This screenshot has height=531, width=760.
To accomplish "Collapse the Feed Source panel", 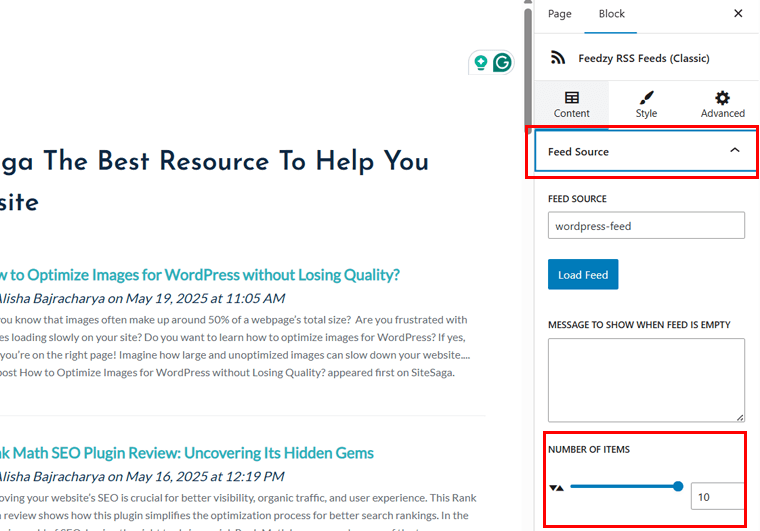I will point(646,152).
